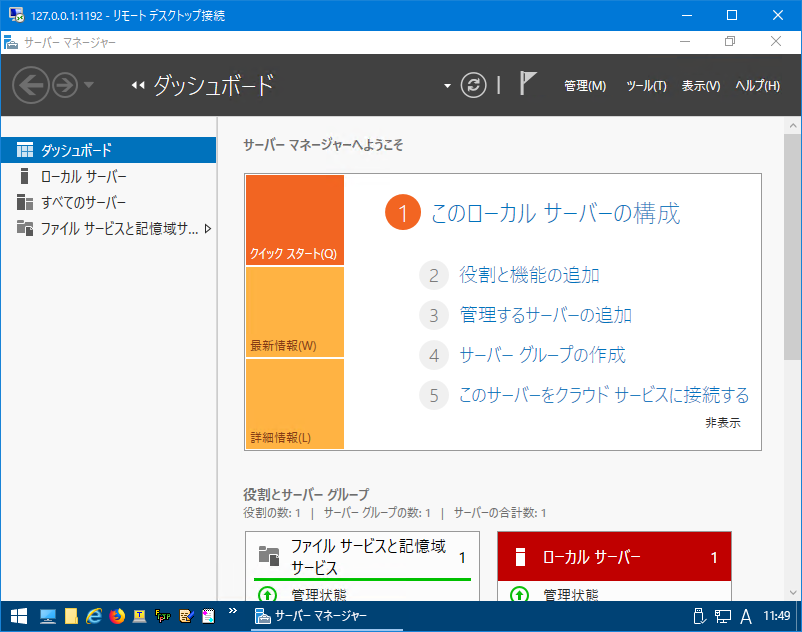Click the Dashboard grid icon in sidebar
Viewport: 802px width, 632px height.
coord(25,150)
